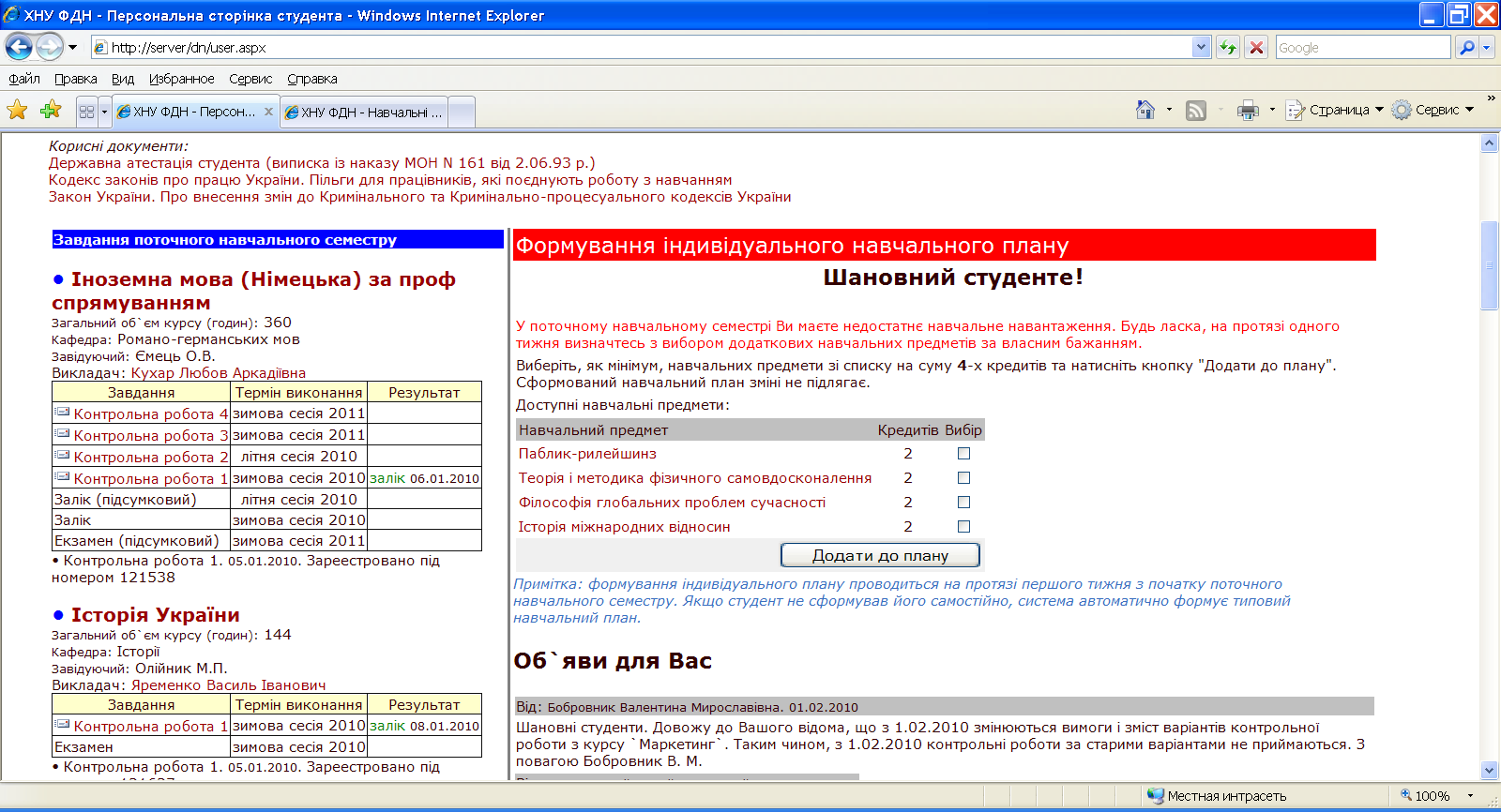This screenshot has height=812, width=1501.
Task: Open recent pages dropdown beside Forward button
Action: [72, 47]
